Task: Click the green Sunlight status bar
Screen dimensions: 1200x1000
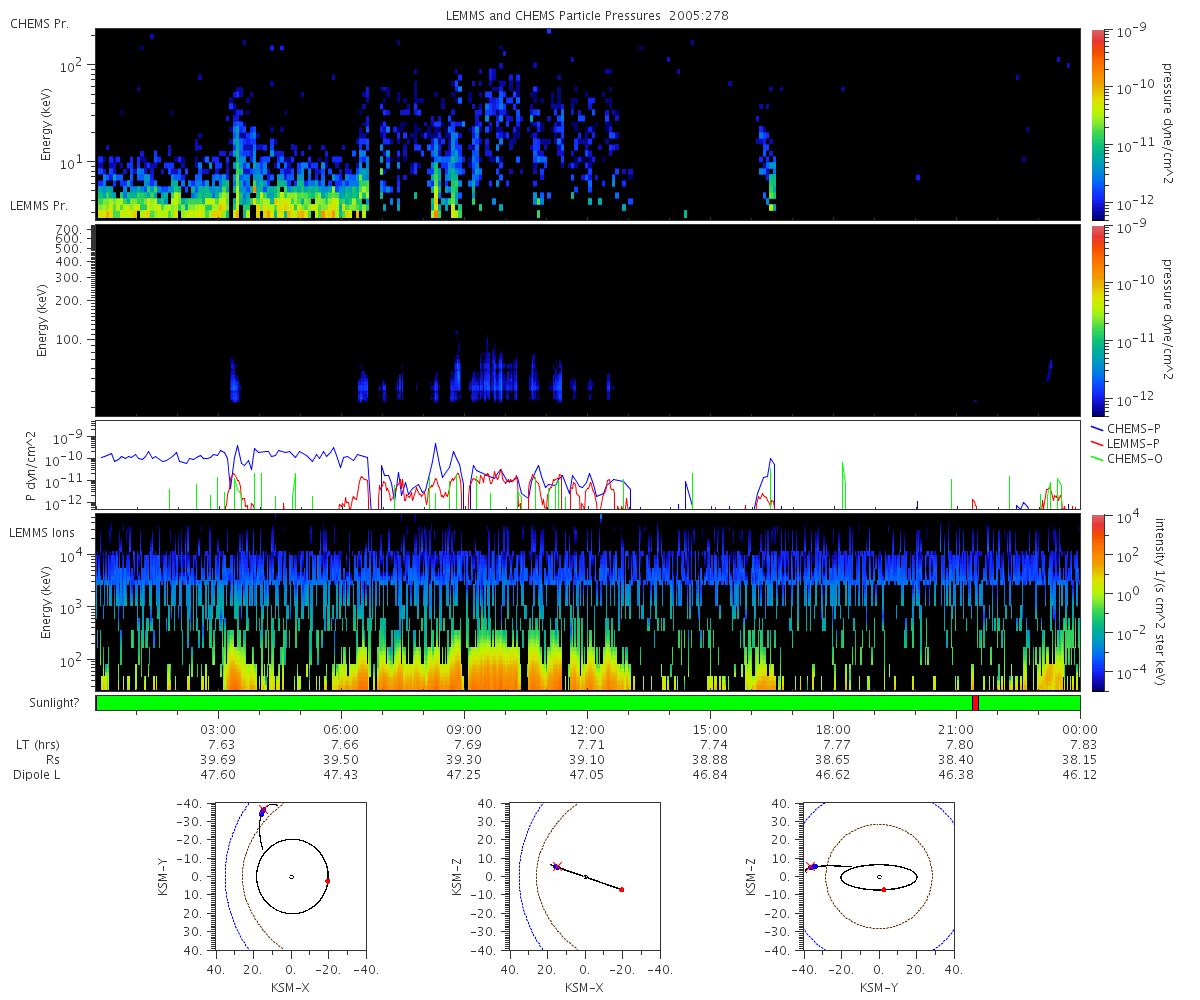Action: 588,703
